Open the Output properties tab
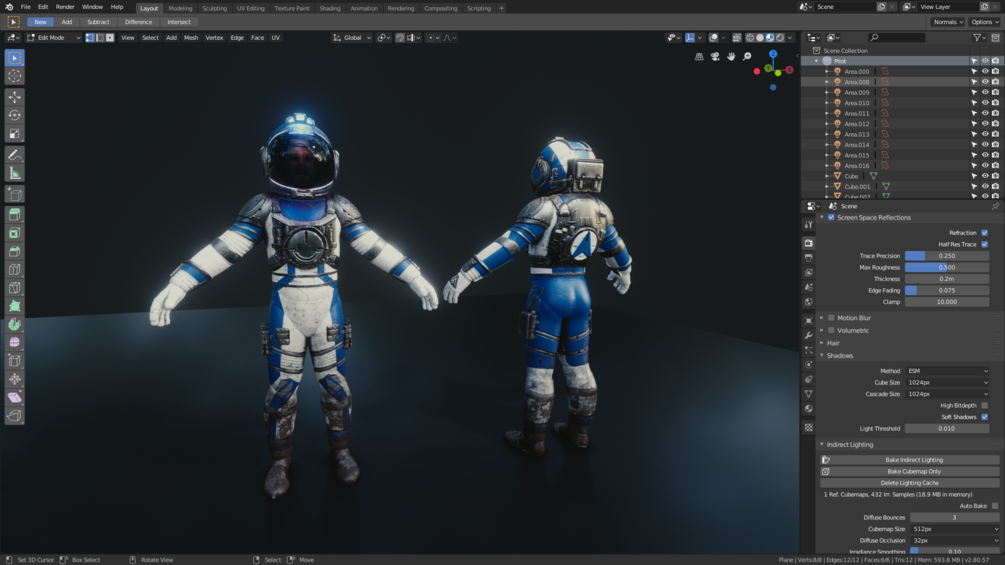The image size is (1005, 565). click(x=809, y=258)
